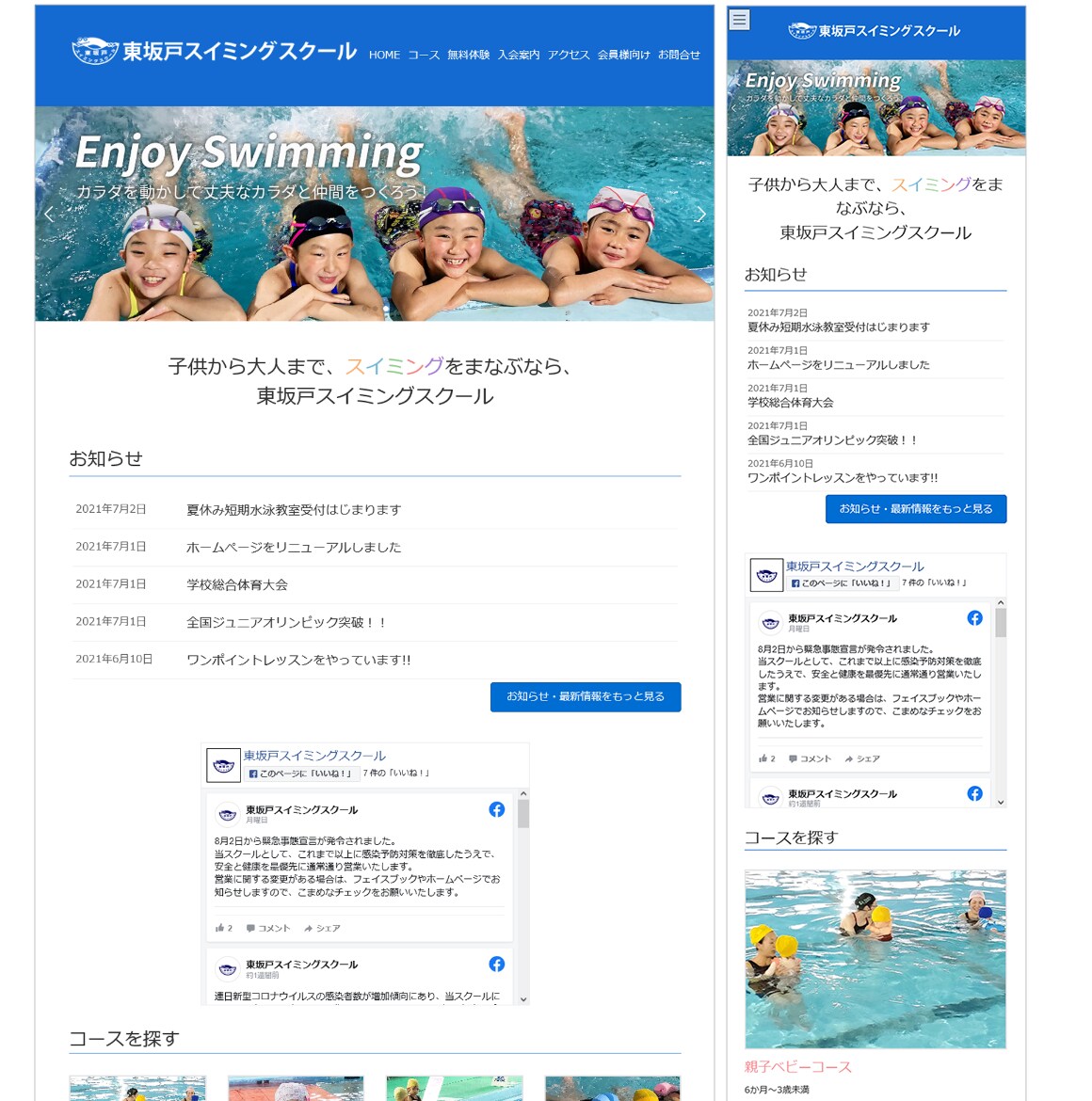
Task: Click 東坂戸スイミングスクール title in desktop Facebook widget
Action: pos(314,756)
